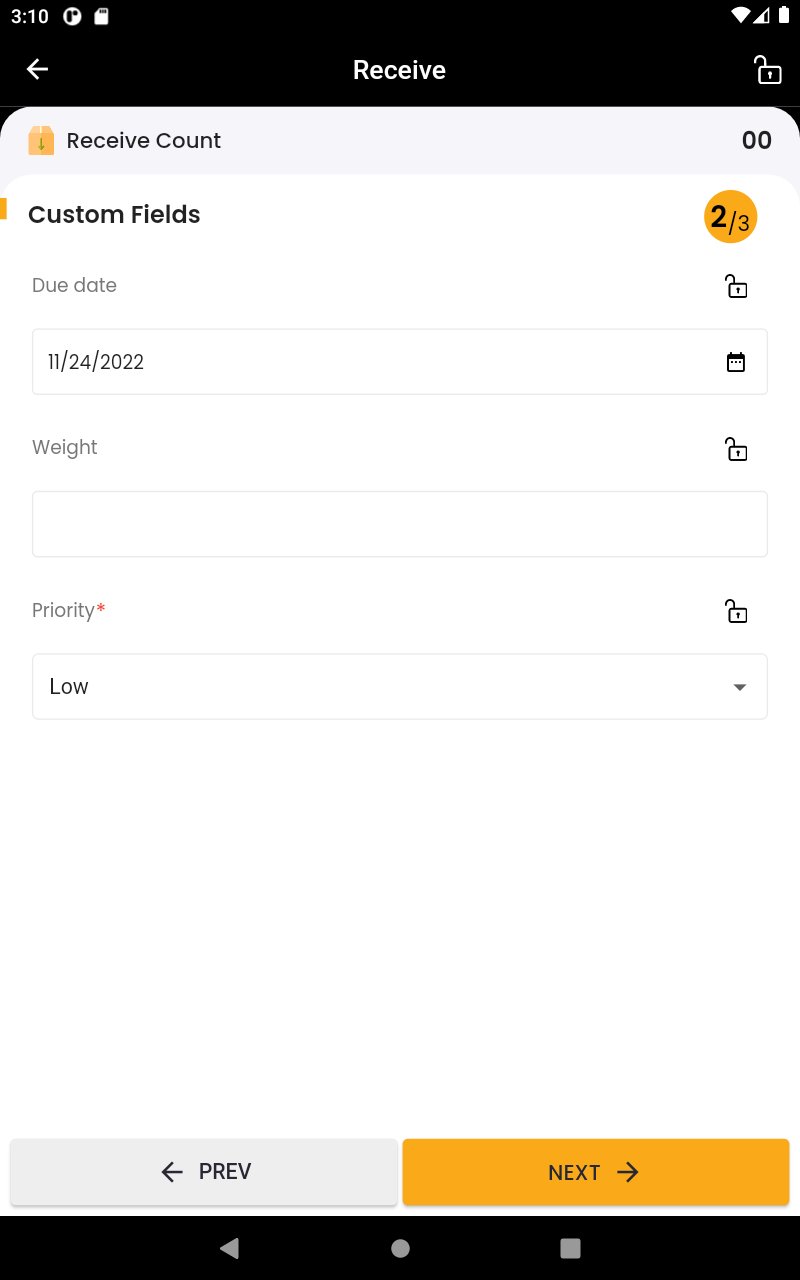Focus the Weight input field

click(x=400, y=524)
